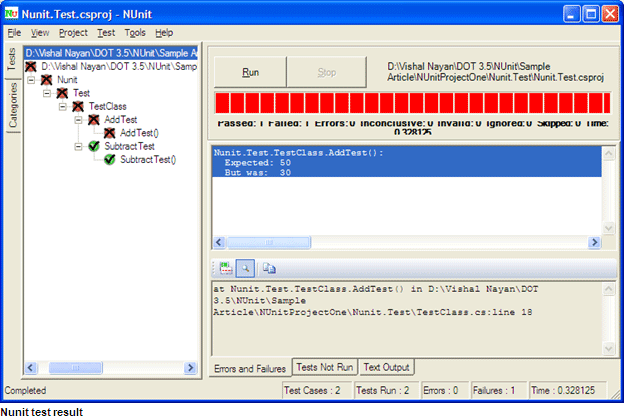Collapse the TestClass tree node
The width and height of the screenshot is (624, 416).
coord(62,107)
